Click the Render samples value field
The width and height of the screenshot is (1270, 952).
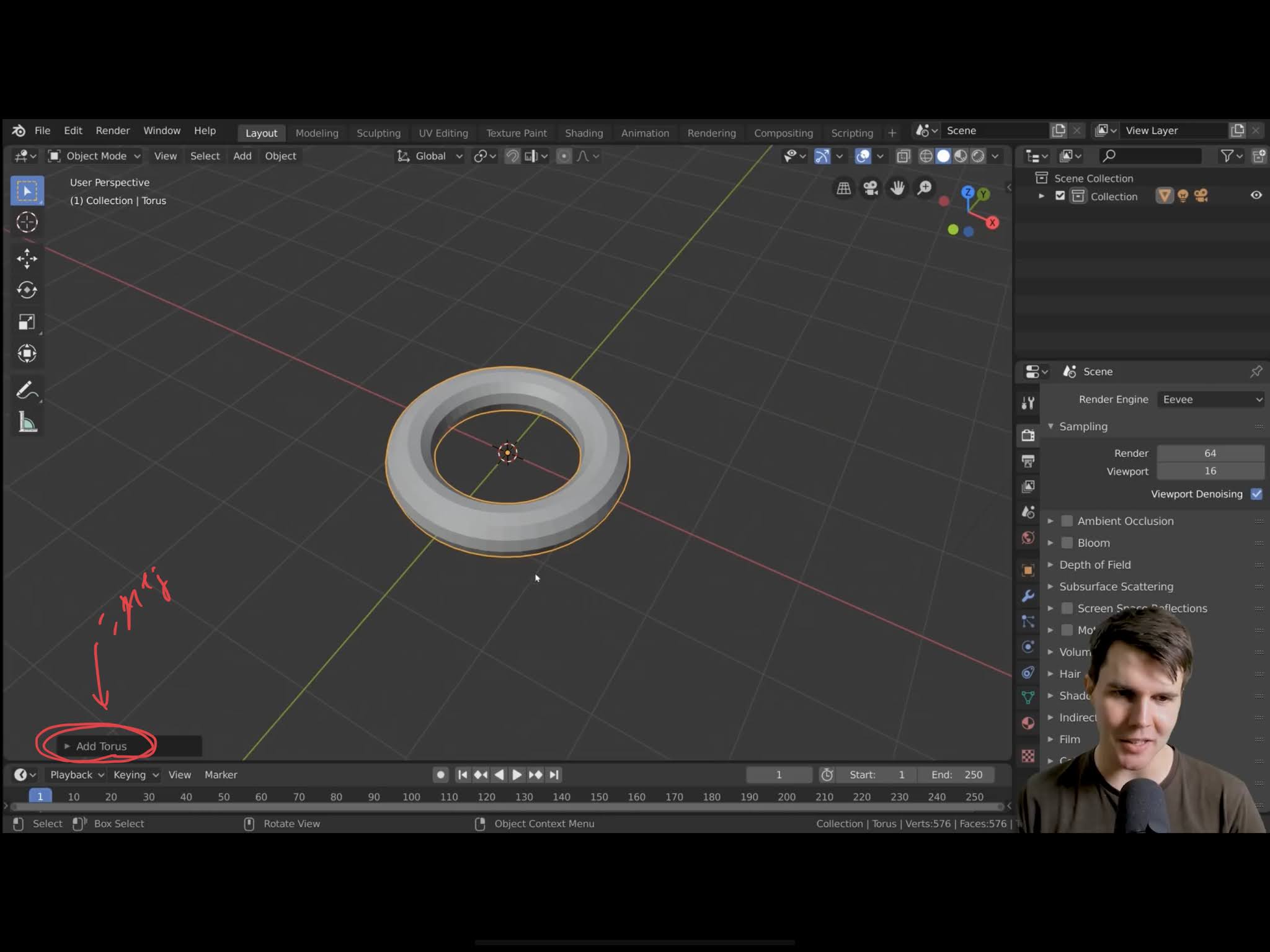[1210, 453]
